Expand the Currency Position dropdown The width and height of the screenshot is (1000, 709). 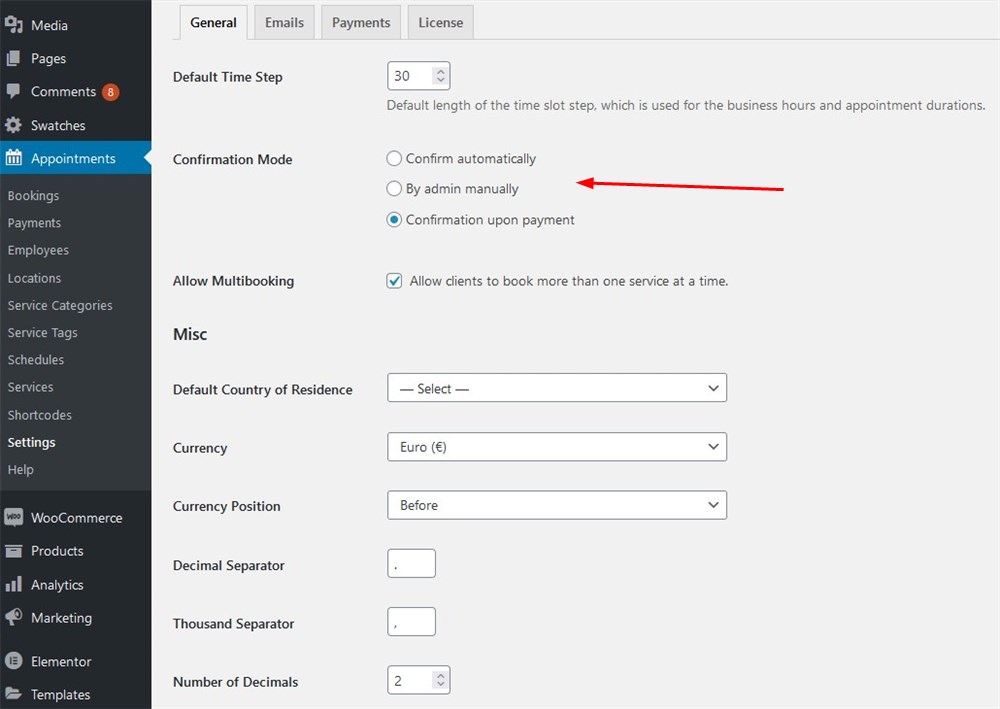pos(556,505)
